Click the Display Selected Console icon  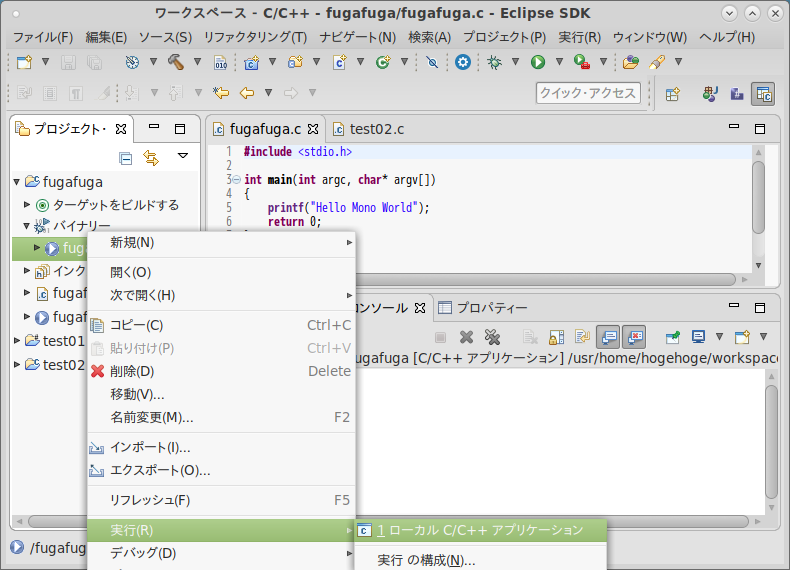[698, 337]
